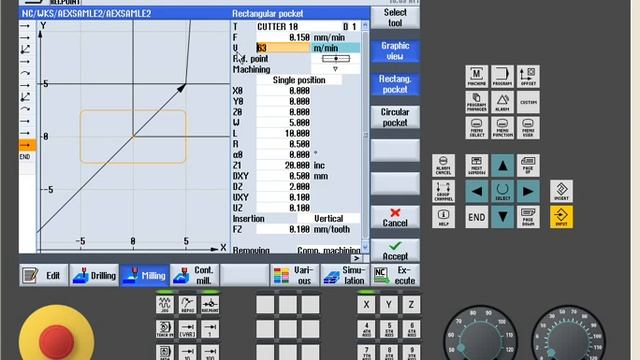Activate REPOS mode key
The image size is (640, 360).
click(x=187, y=305)
